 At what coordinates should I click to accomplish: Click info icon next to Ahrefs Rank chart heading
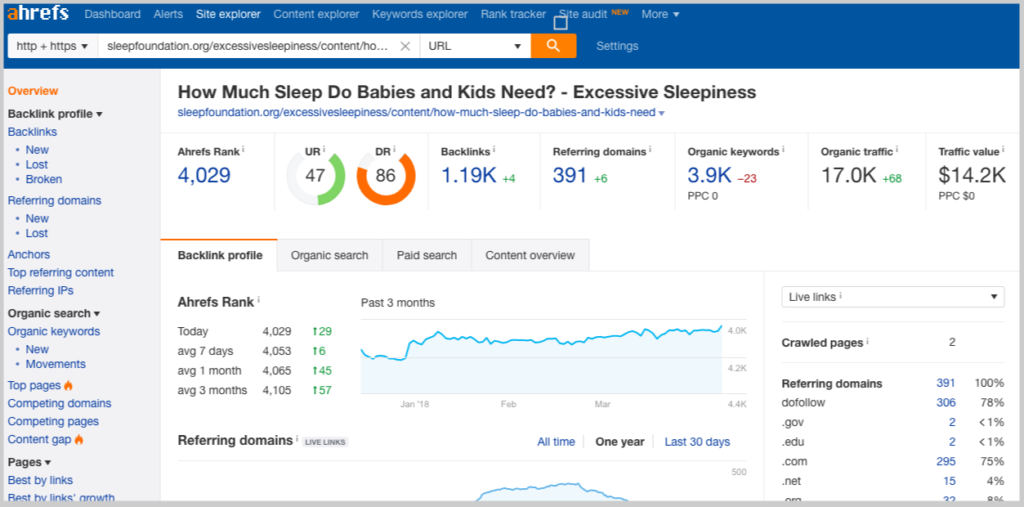pyautogui.click(x=259, y=300)
